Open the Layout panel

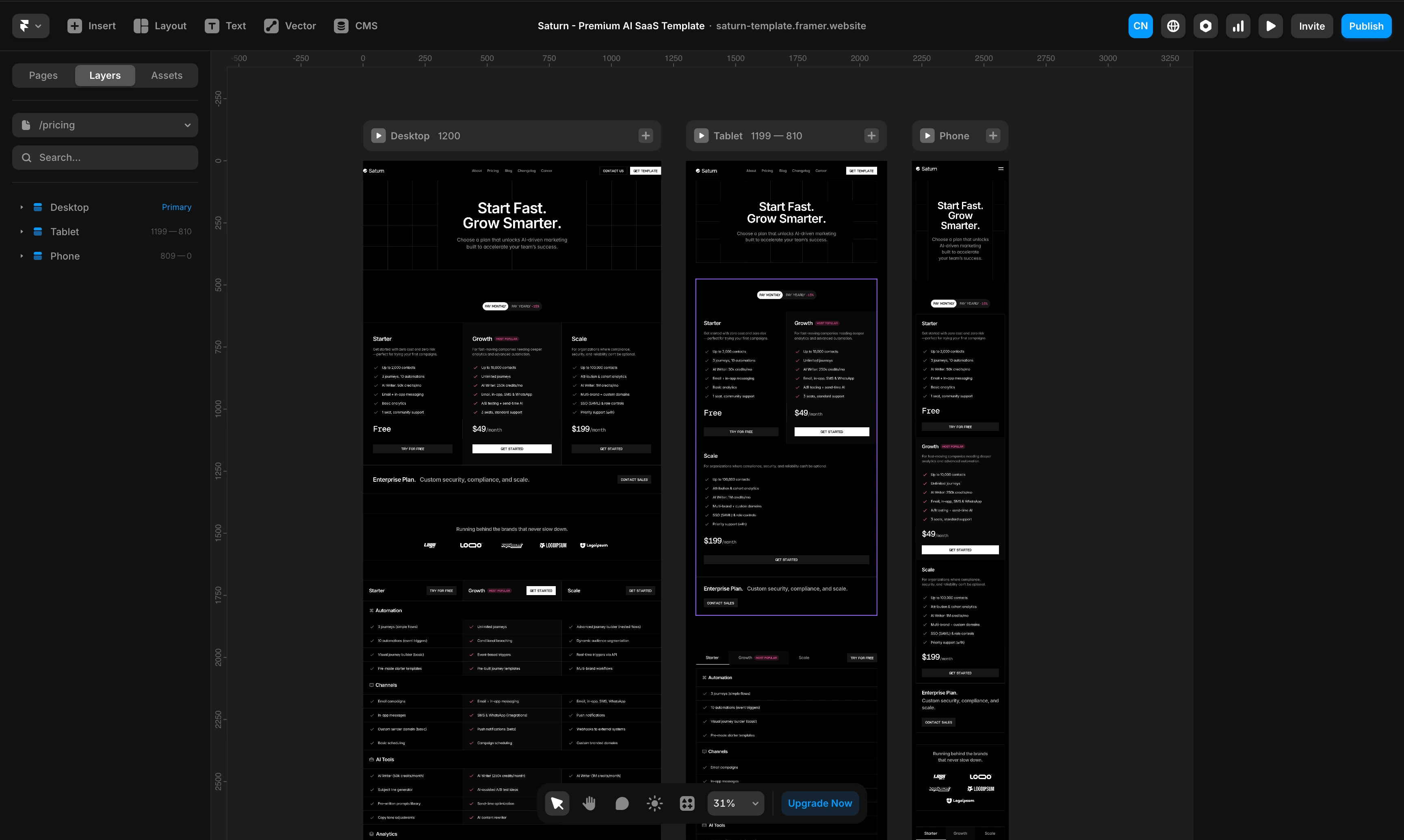pos(160,26)
